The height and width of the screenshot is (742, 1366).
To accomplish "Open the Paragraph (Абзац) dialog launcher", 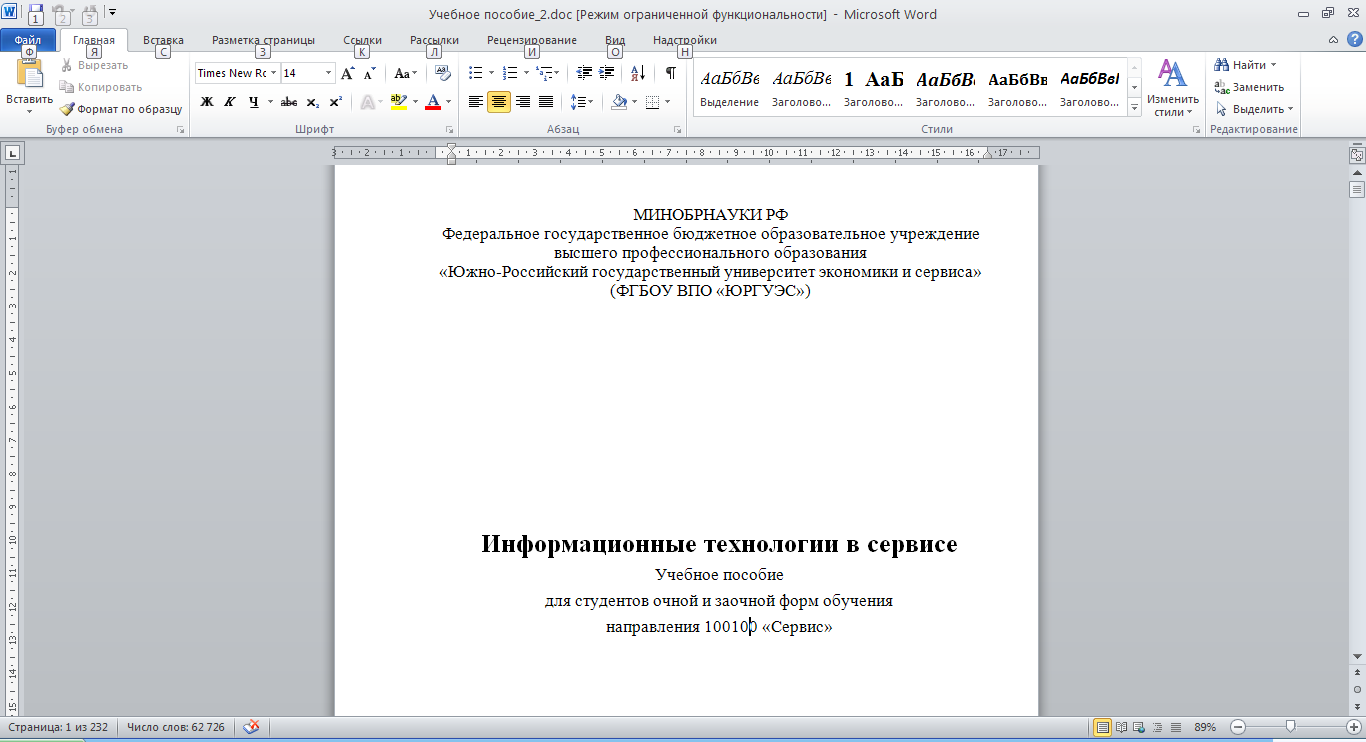I will 677,130.
